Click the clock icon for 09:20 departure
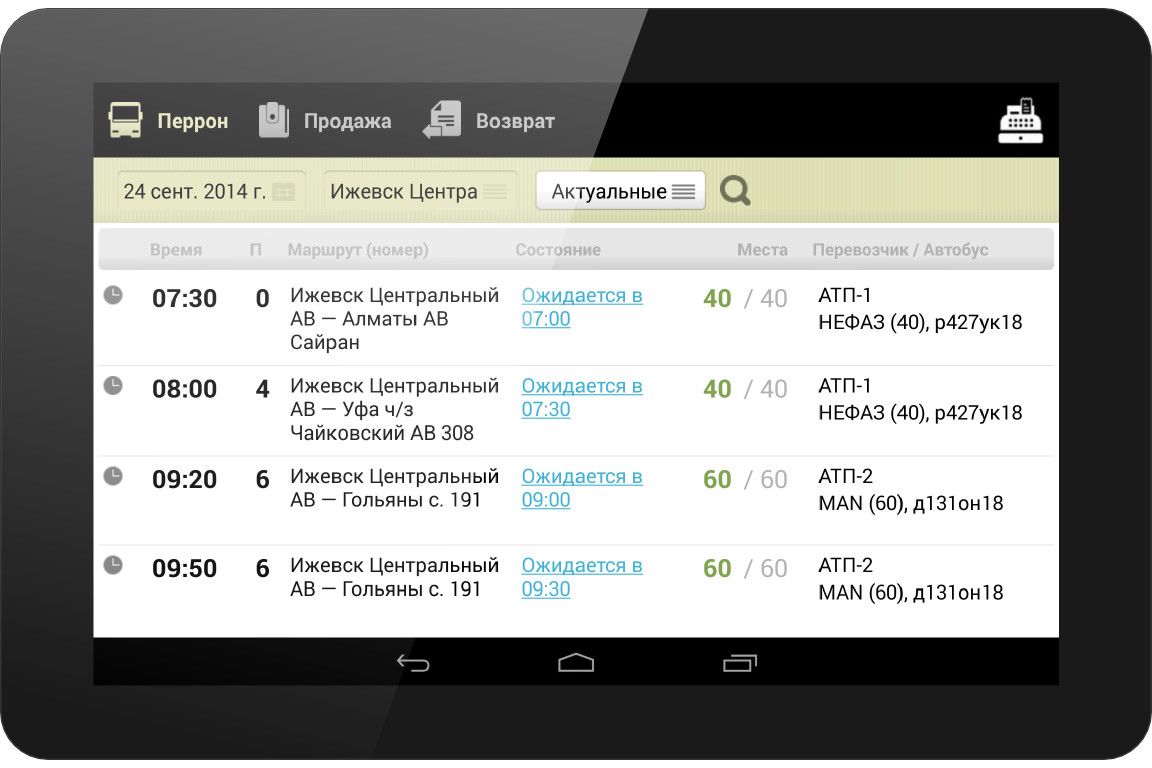Screen dimensions: 1152x768 (114, 476)
